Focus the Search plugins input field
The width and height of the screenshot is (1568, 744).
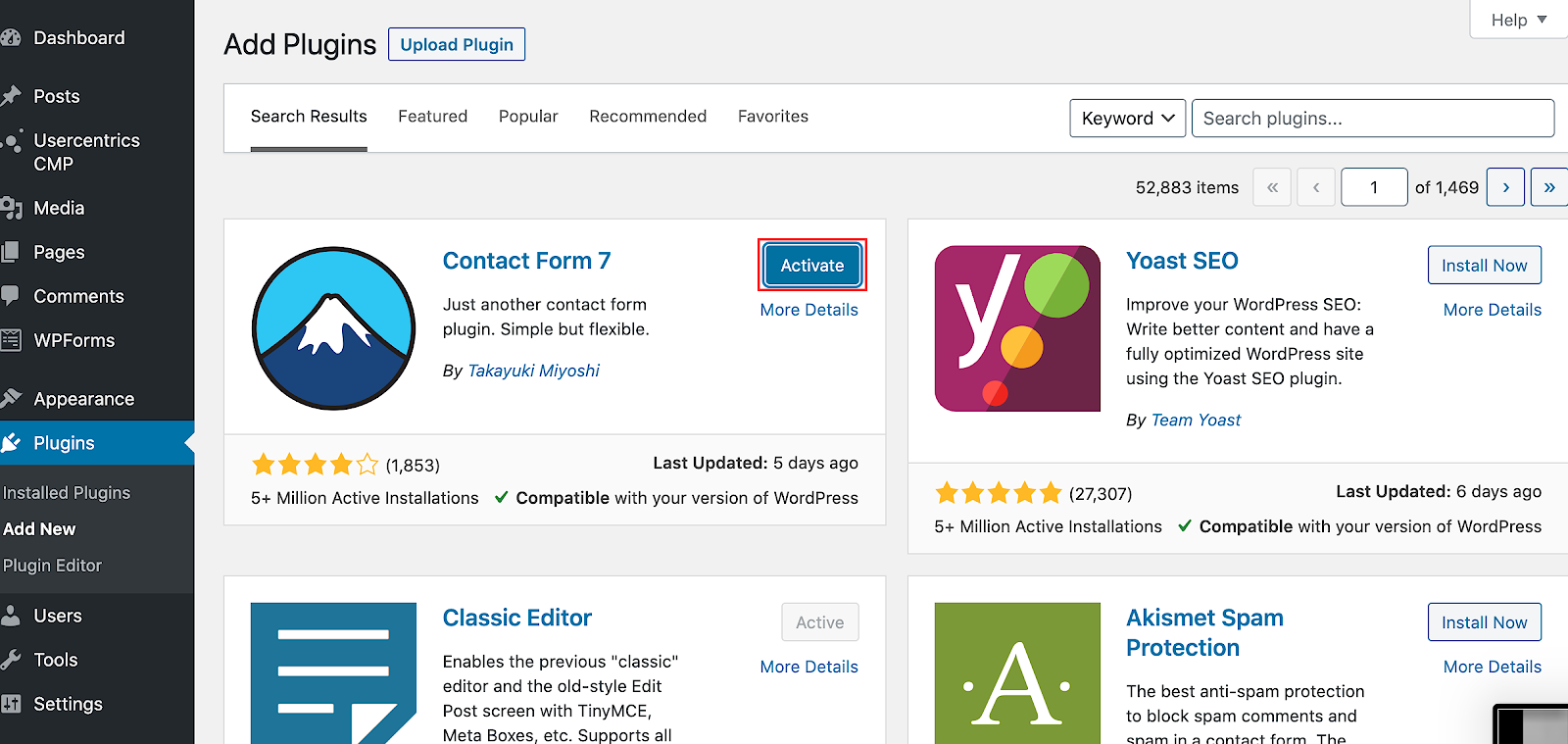pyautogui.click(x=1373, y=119)
